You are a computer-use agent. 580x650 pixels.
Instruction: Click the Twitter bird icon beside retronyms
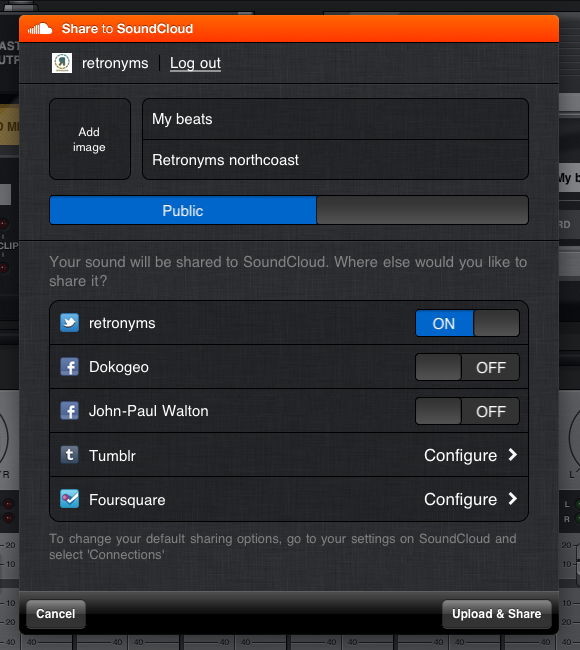coord(69,323)
